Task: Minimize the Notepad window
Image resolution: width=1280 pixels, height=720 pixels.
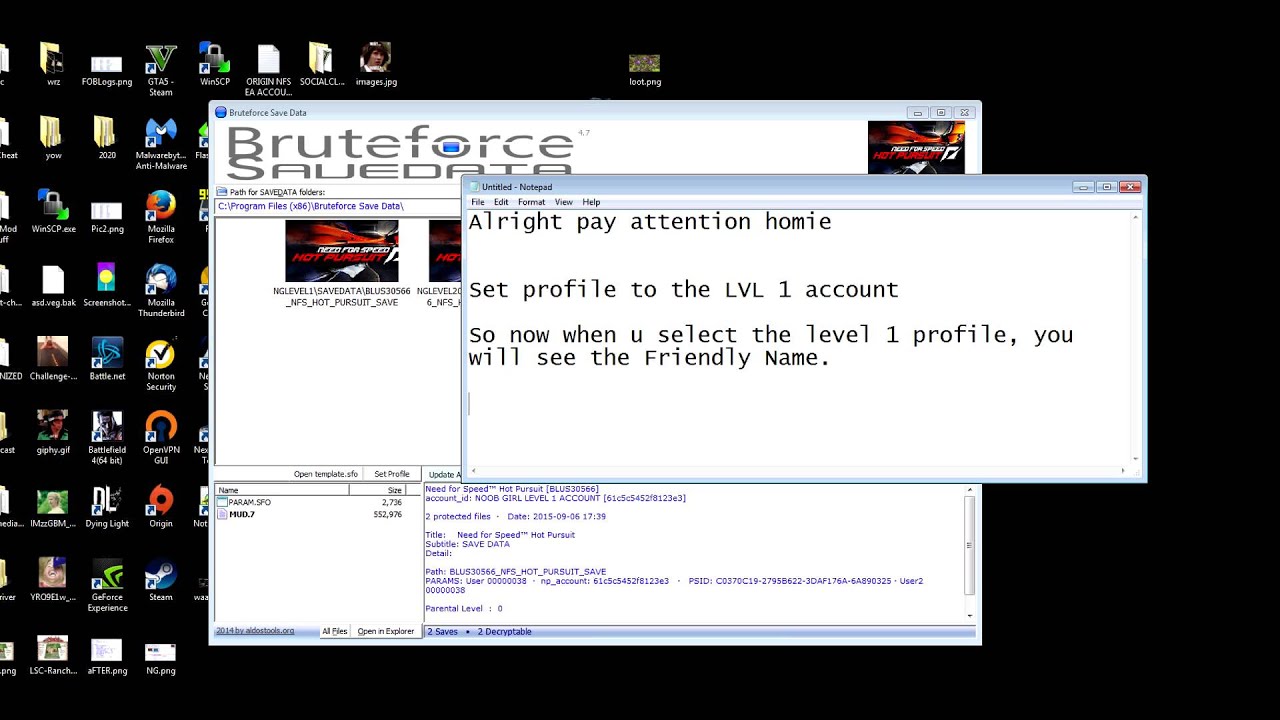Action: pos(1083,187)
